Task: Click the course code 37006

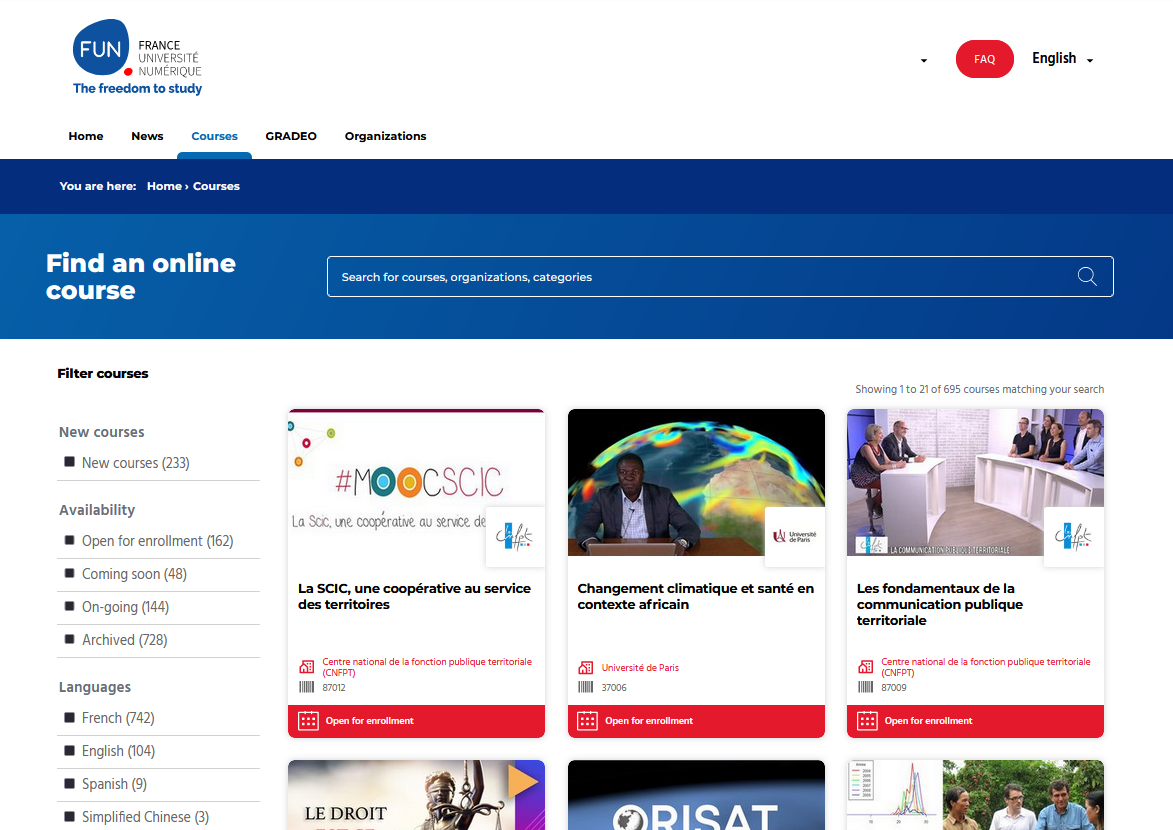Action: coord(614,688)
